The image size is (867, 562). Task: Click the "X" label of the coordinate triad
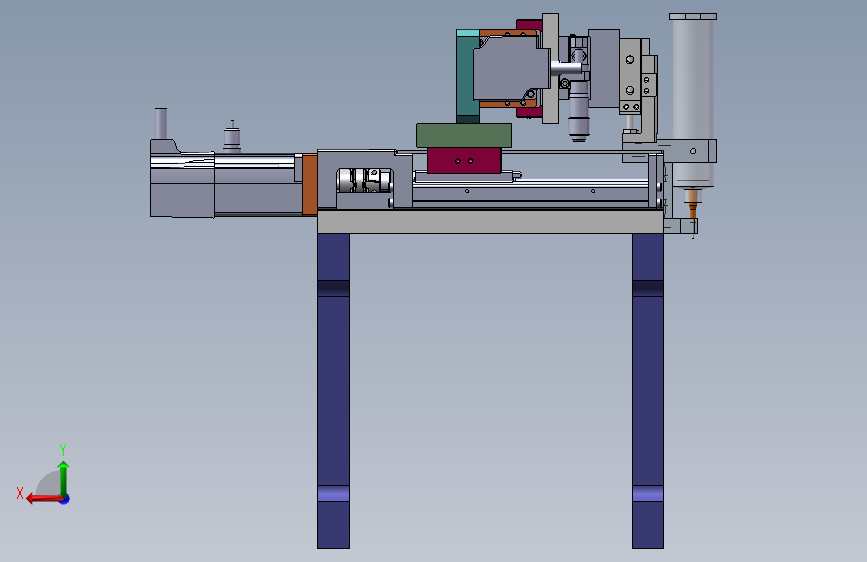(x=20, y=493)
